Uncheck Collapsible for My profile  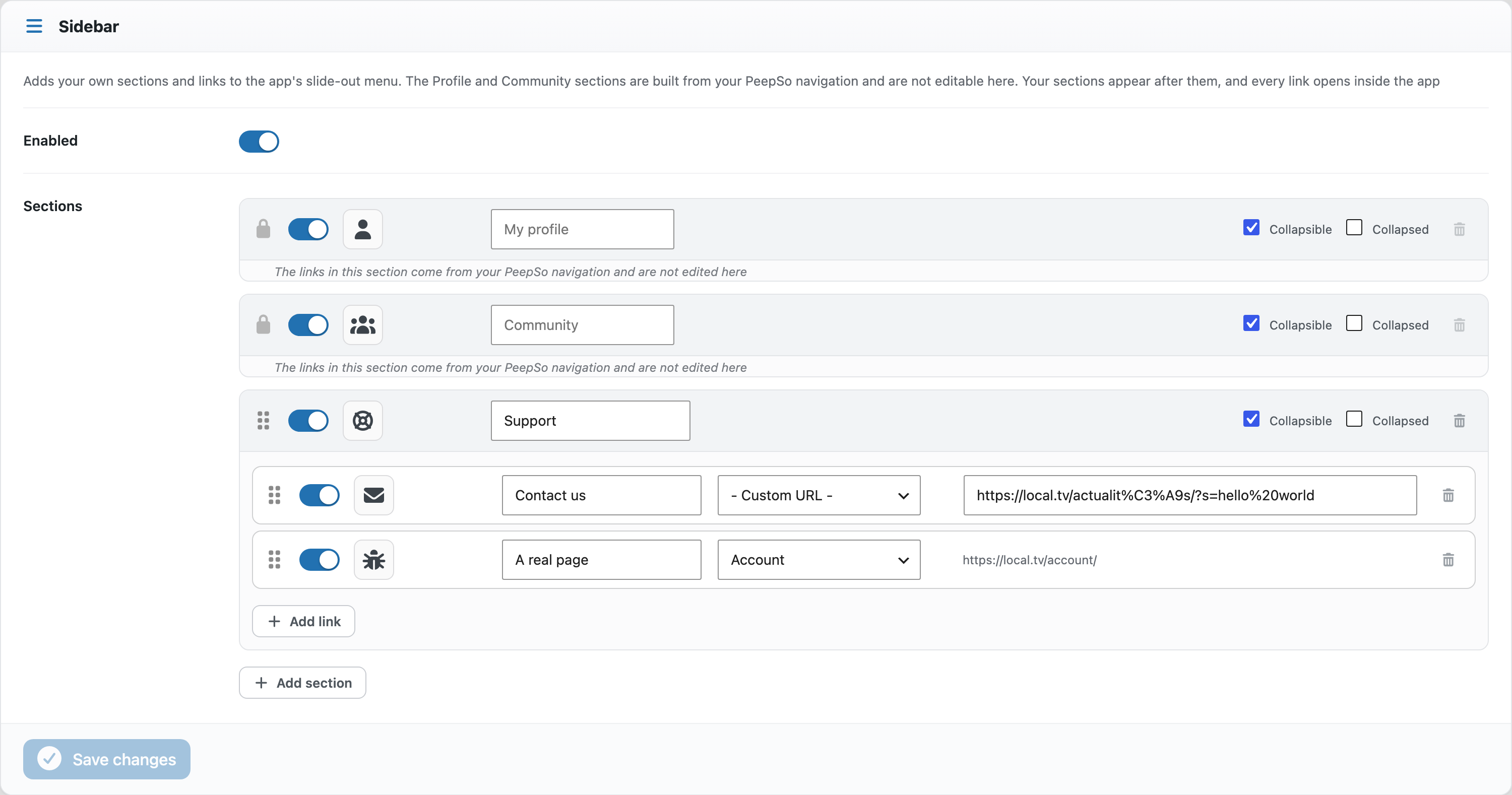1251,228
